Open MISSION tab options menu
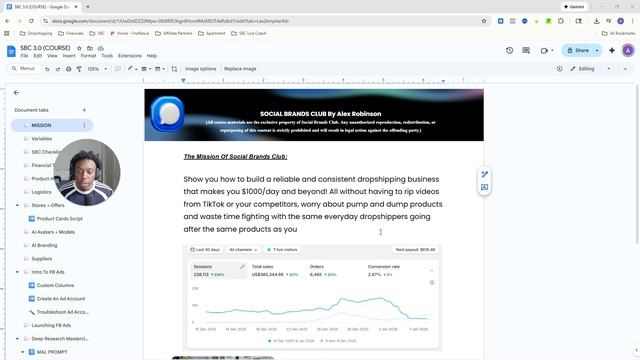The image size is (640, 360). click(84, 125)
